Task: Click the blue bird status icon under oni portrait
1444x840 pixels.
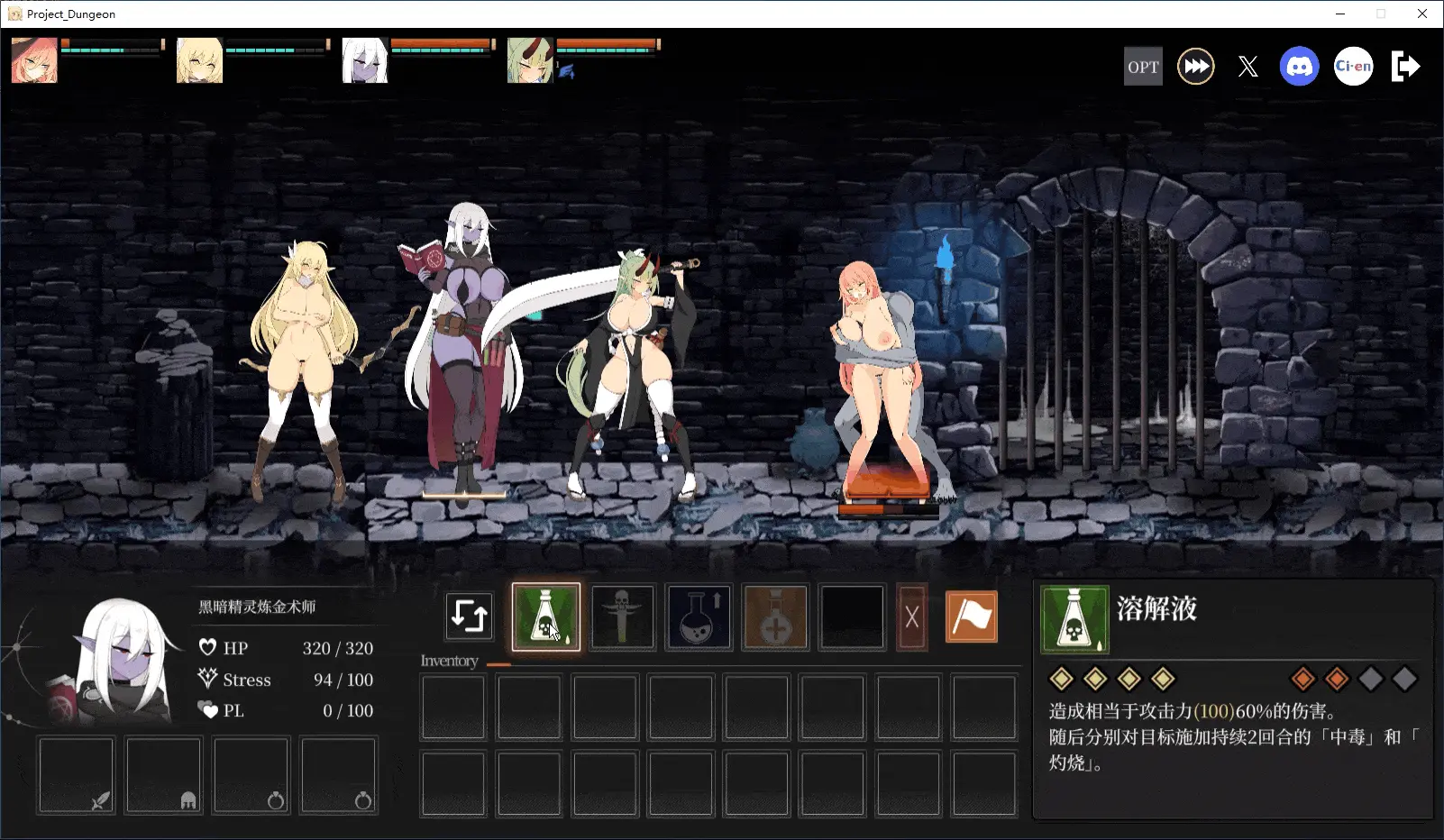Action: [566, 71]
